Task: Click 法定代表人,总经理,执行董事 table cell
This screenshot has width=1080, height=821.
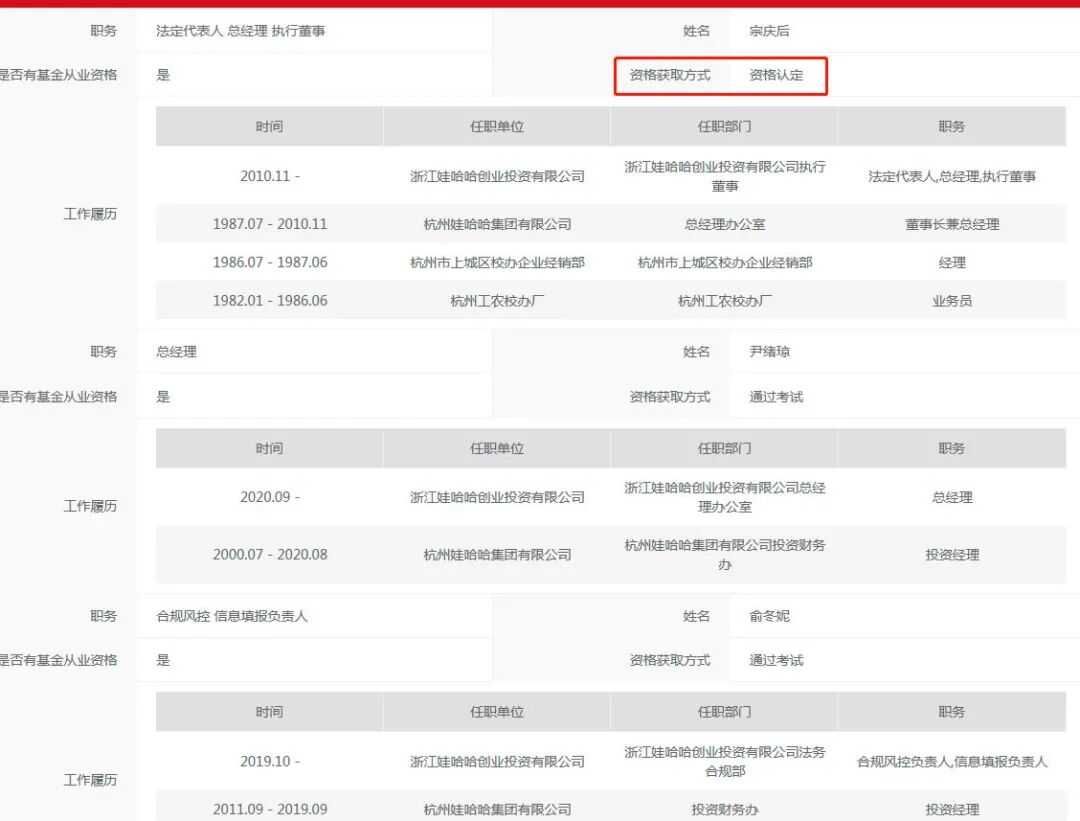Action: [x=952, y=176]
